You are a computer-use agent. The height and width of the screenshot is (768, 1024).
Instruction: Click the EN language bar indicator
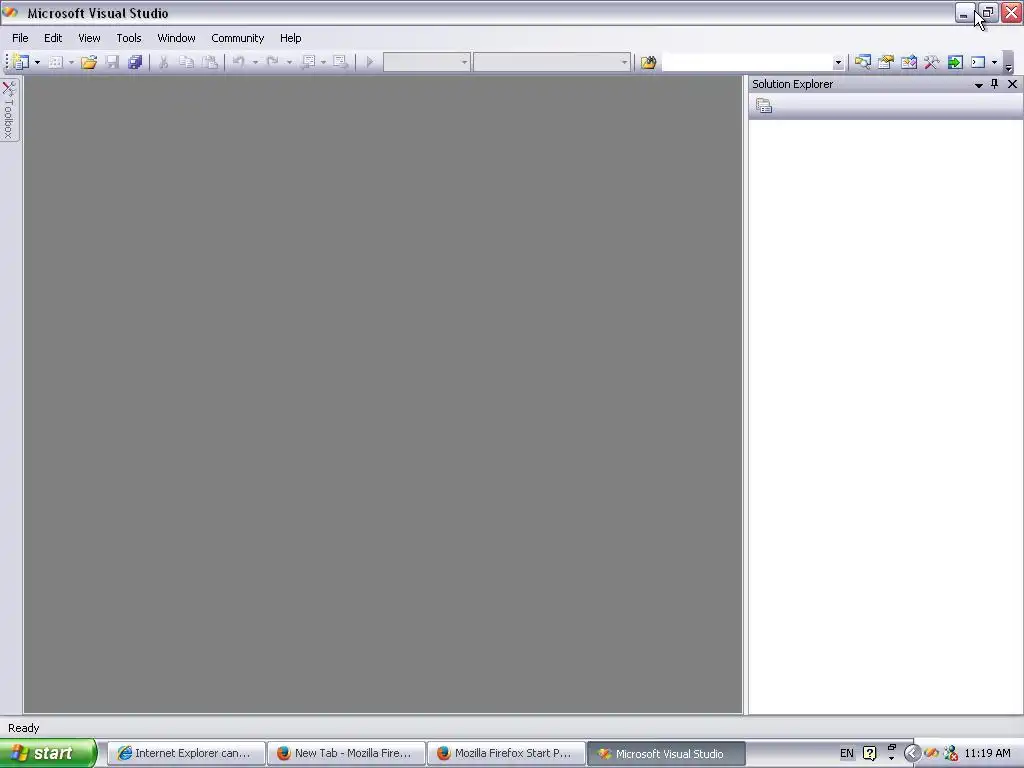click(x=846, y=754)
